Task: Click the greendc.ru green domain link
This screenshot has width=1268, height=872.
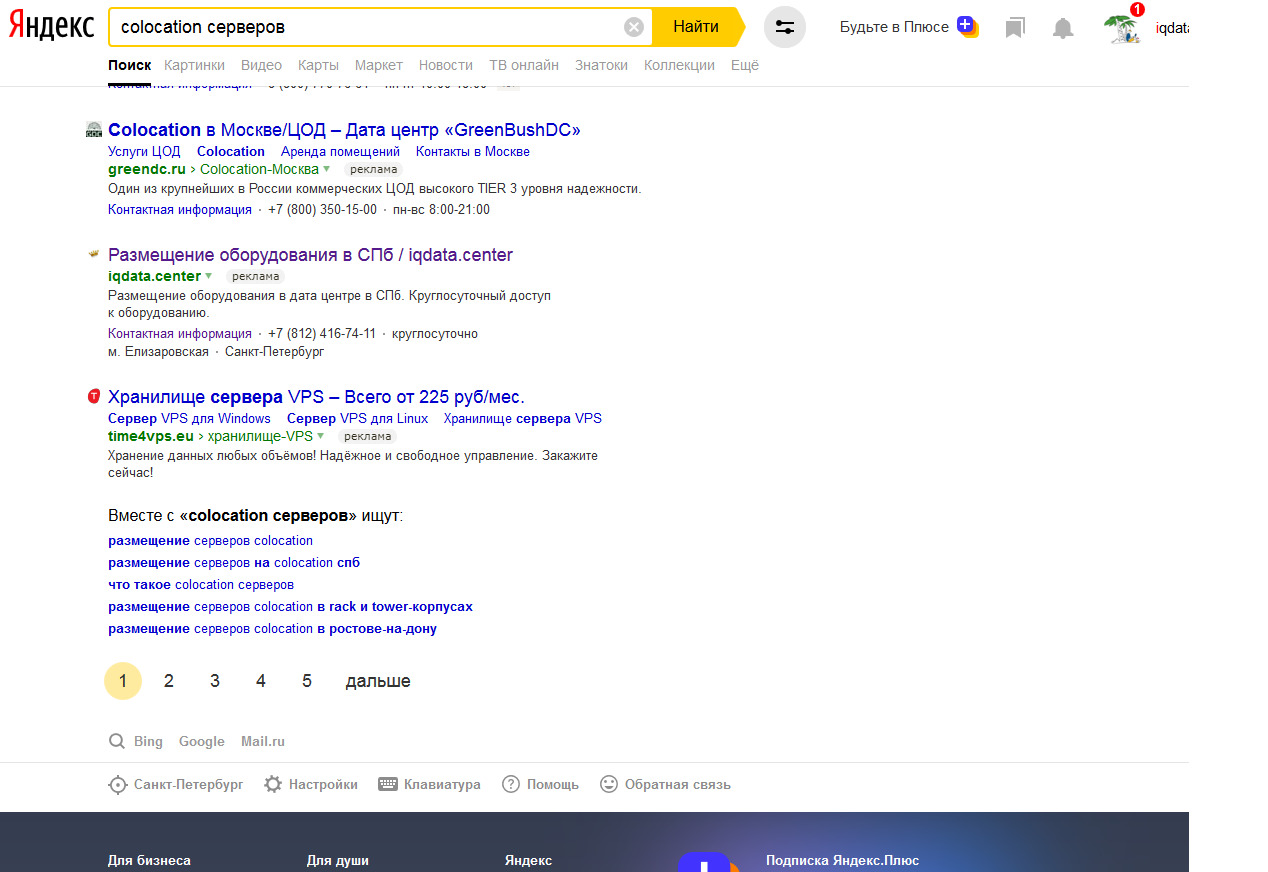Action: 147,170
